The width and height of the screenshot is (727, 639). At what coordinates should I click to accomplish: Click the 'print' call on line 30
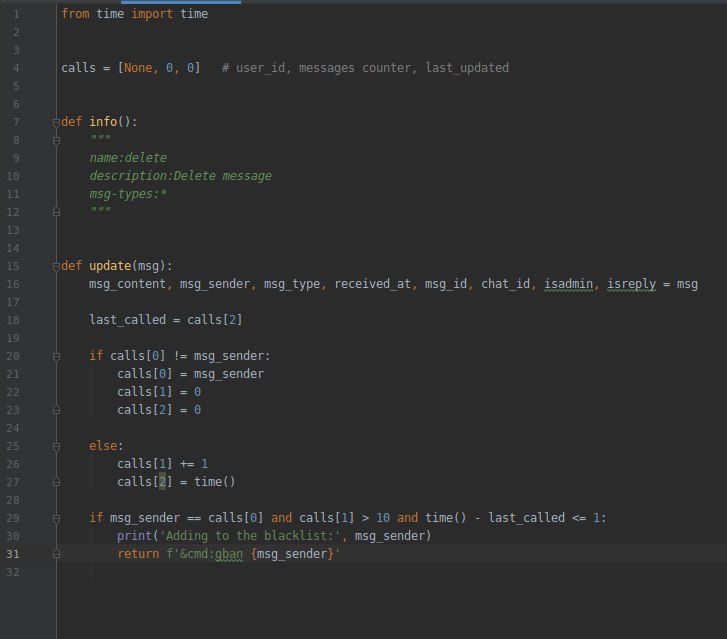[x=134, y=536]
